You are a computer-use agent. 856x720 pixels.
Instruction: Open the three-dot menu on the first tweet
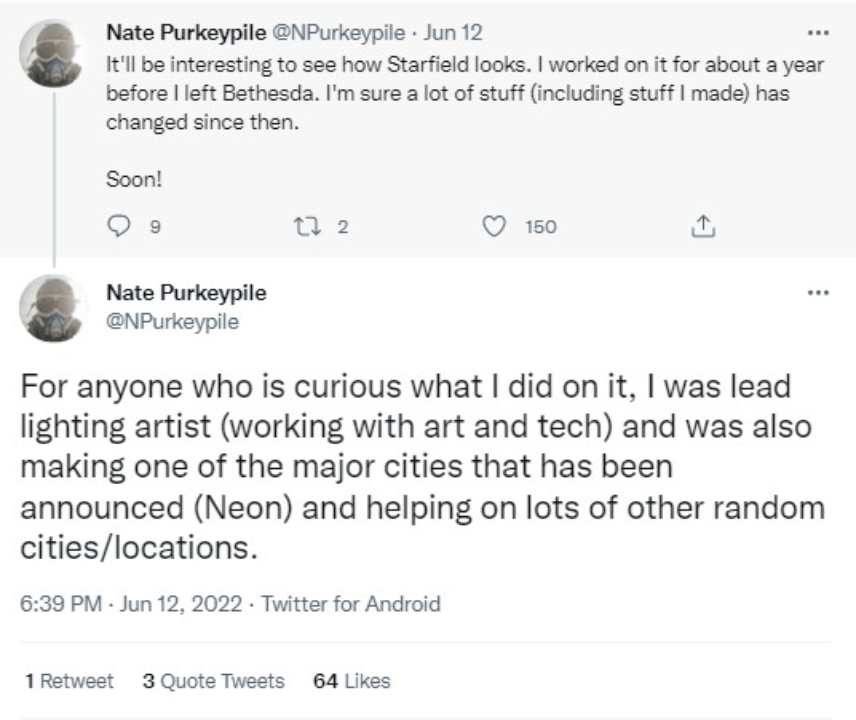(819, 32)
